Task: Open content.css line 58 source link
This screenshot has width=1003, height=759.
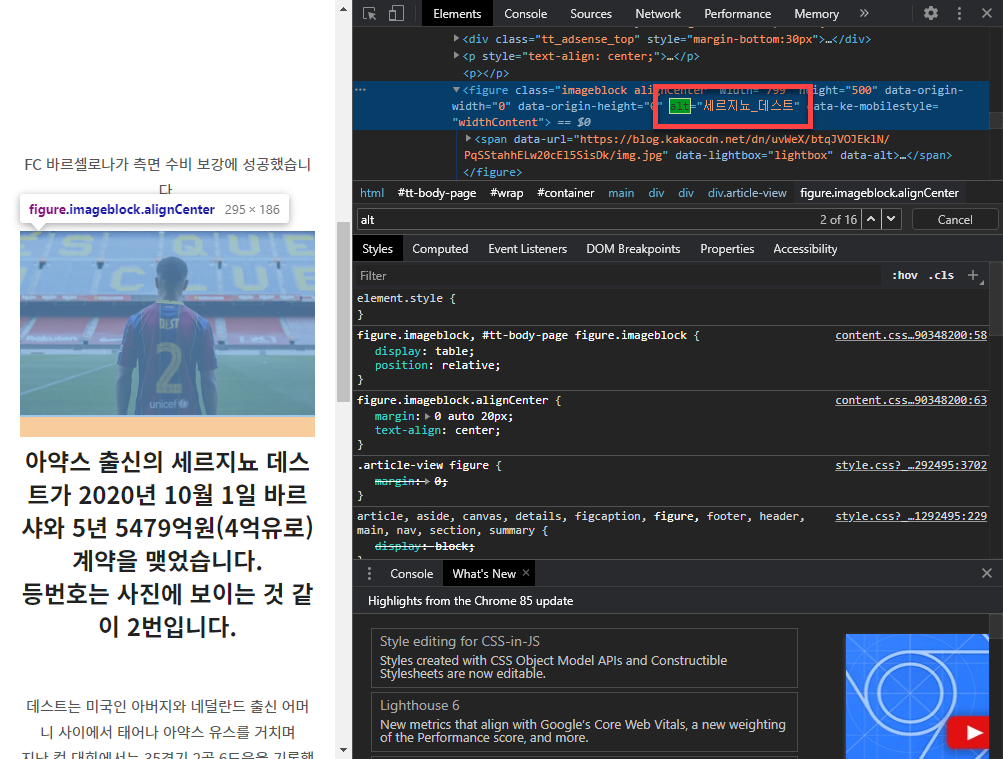Action: (x=911, y=335)
